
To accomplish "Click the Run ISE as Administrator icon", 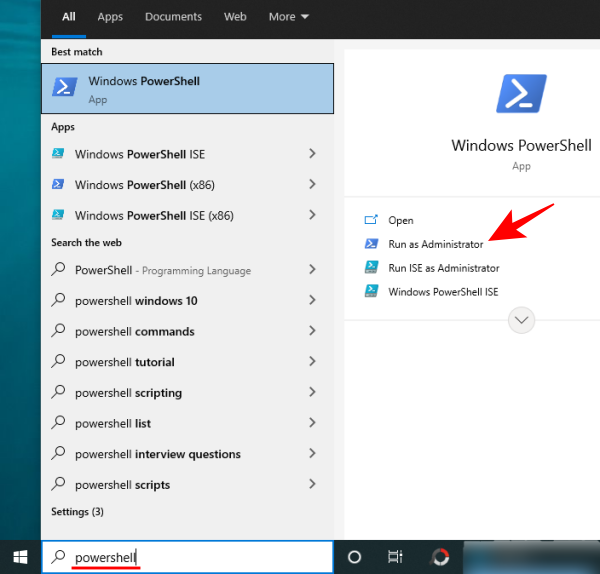I will (371, 268).
